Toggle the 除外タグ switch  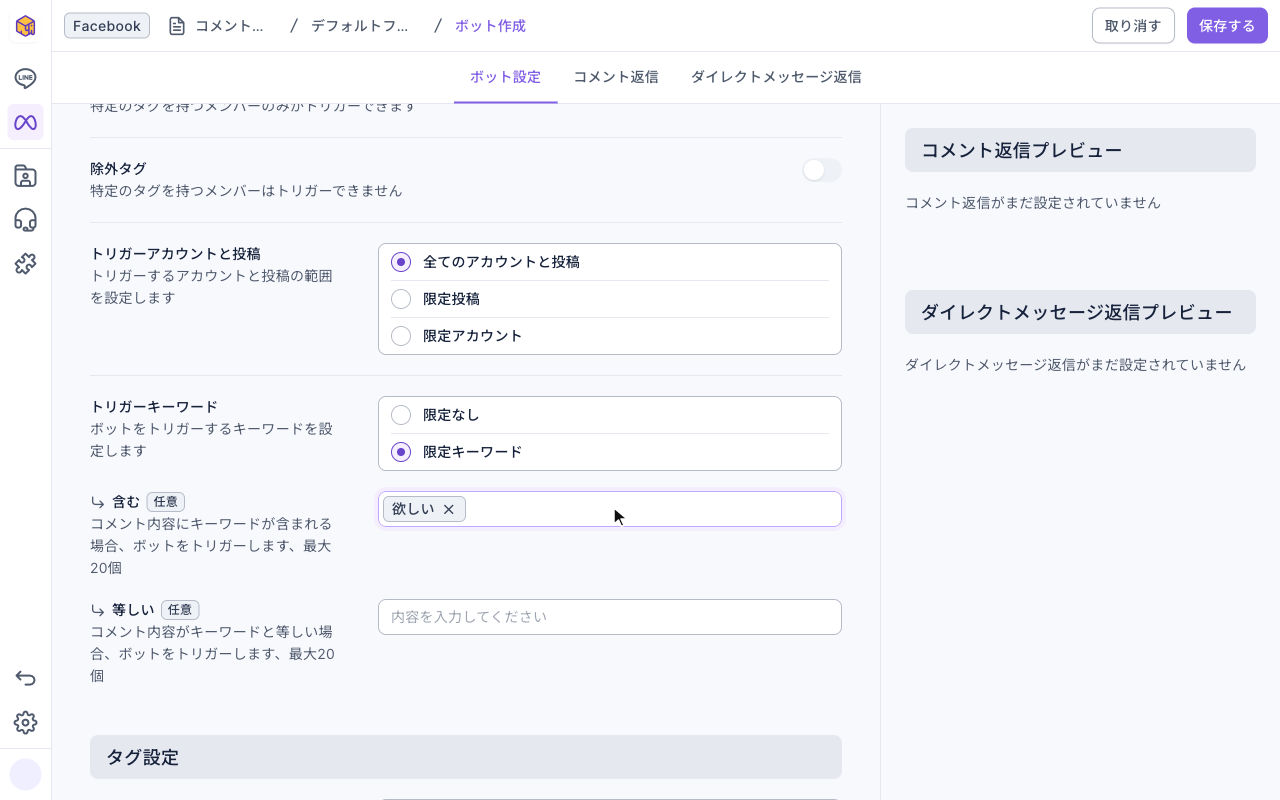point(821,170)
